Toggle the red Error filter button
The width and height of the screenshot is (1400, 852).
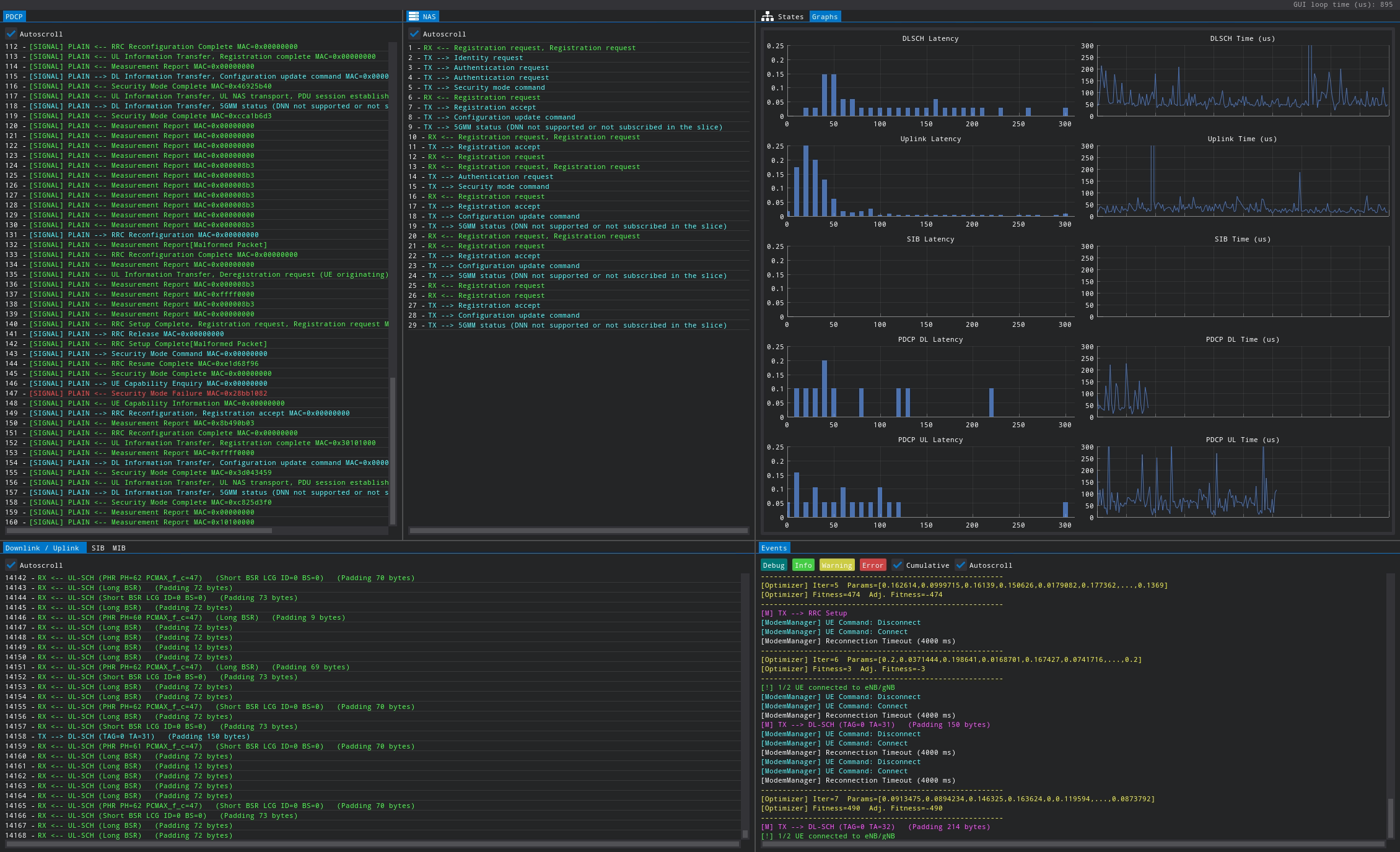pyautogui.click(x=872, y=565)
